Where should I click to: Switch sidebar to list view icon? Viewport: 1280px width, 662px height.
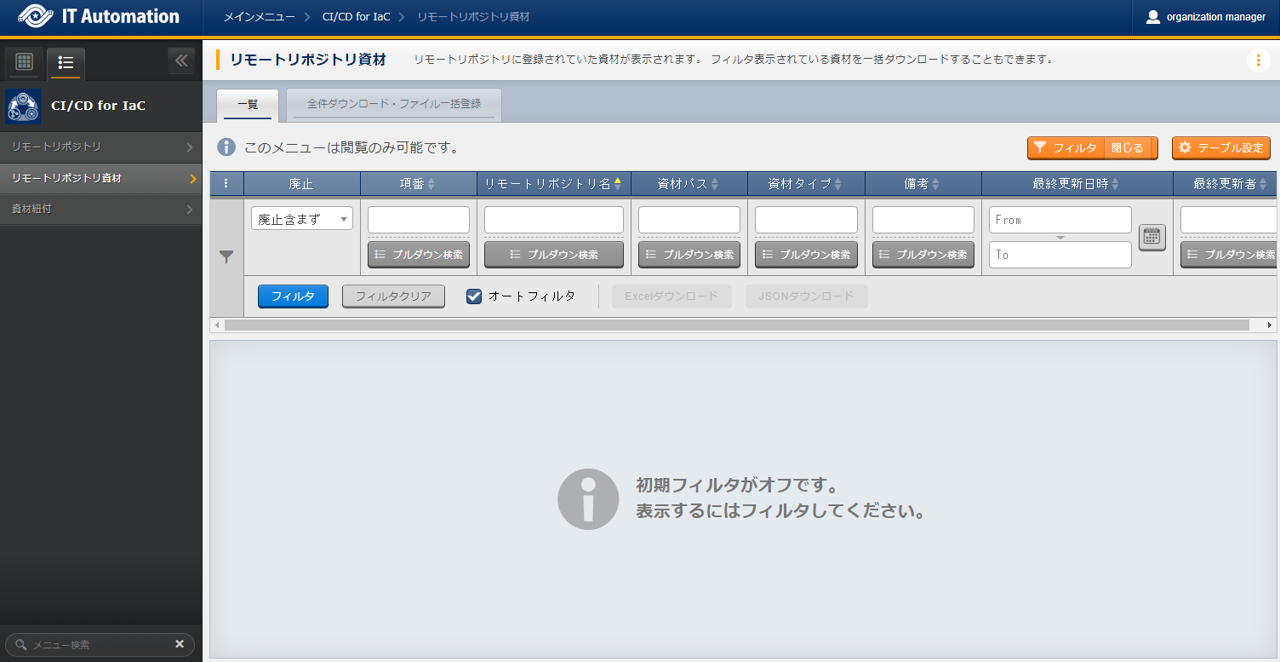(66, 63)
